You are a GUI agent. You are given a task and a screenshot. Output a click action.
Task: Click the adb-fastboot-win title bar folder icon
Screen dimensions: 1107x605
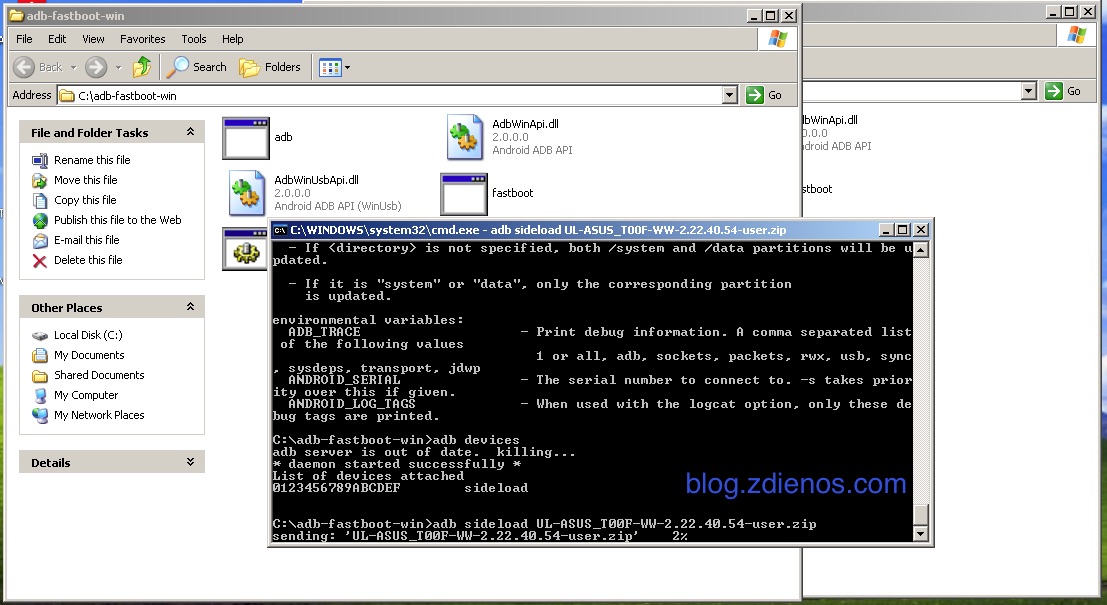[x=16, y=16]
